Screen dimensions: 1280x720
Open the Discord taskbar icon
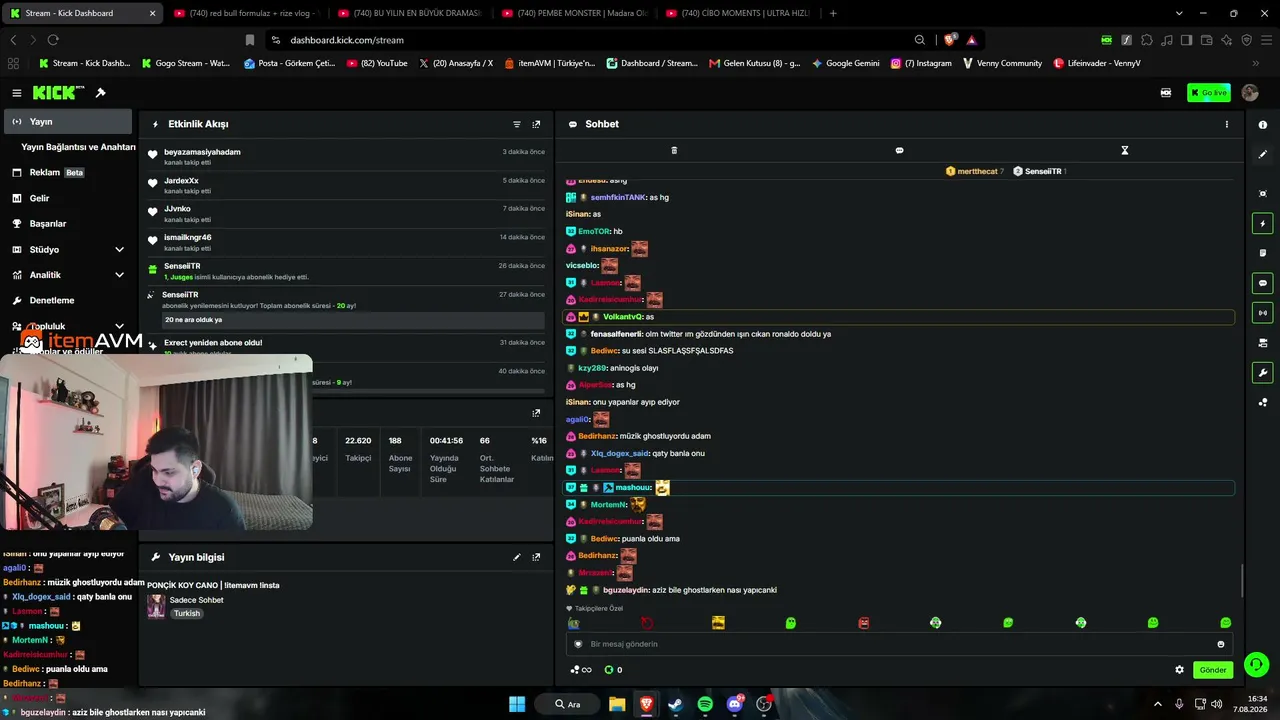[735, 704]
